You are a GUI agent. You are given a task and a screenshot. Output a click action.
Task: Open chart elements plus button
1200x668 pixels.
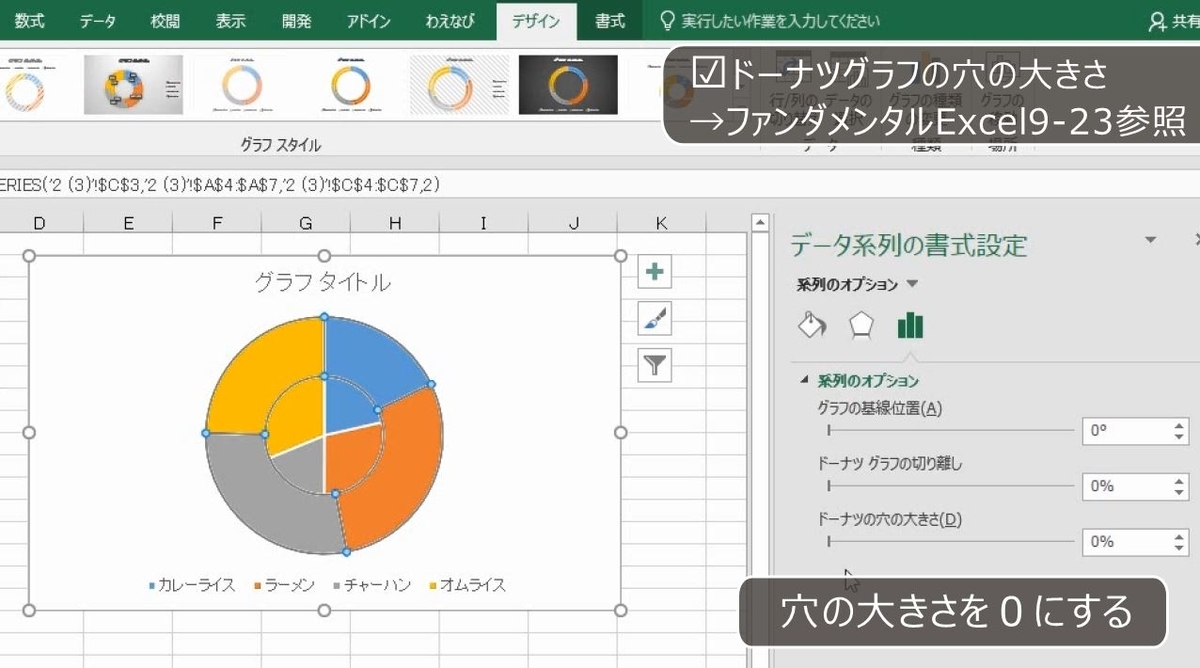click(x=654, y=271)
